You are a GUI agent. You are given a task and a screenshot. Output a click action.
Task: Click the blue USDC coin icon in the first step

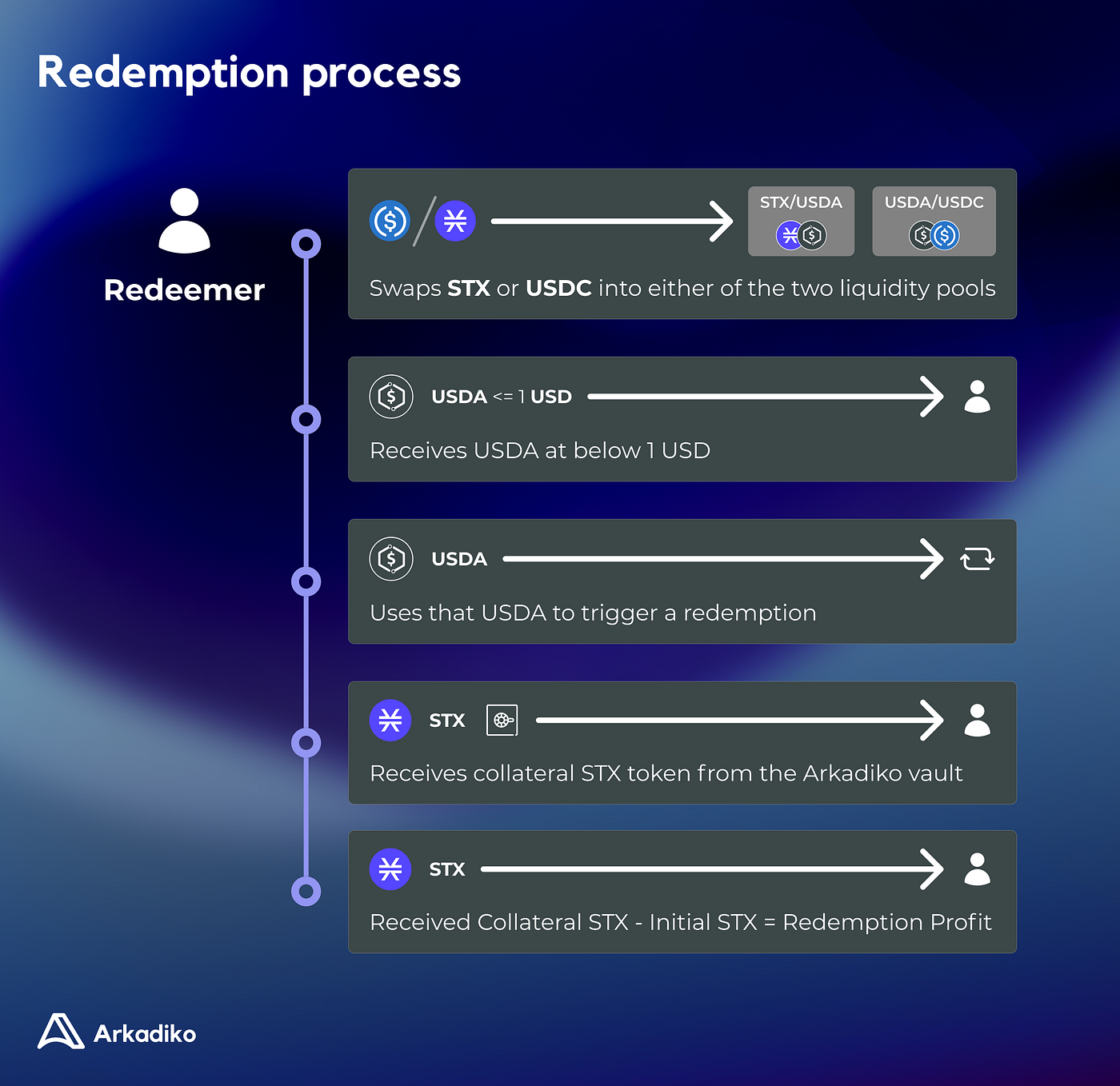(390, 221)
